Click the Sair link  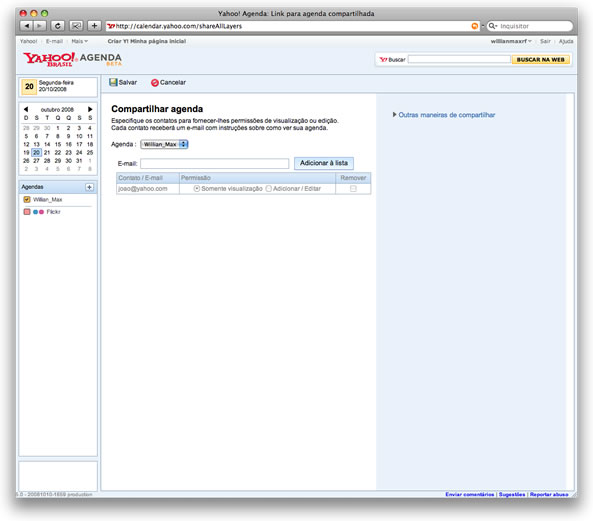pyautogui.click(x=545, y=41)
